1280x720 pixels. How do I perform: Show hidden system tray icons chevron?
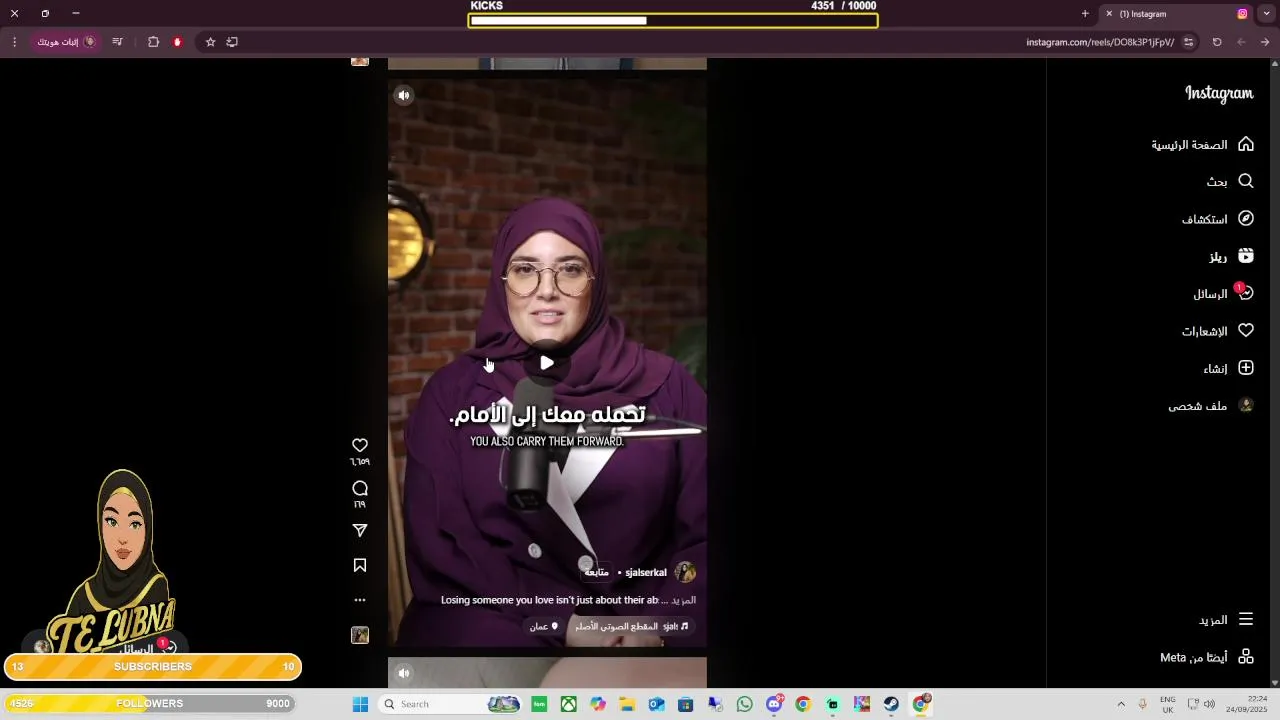point(1120,704)
